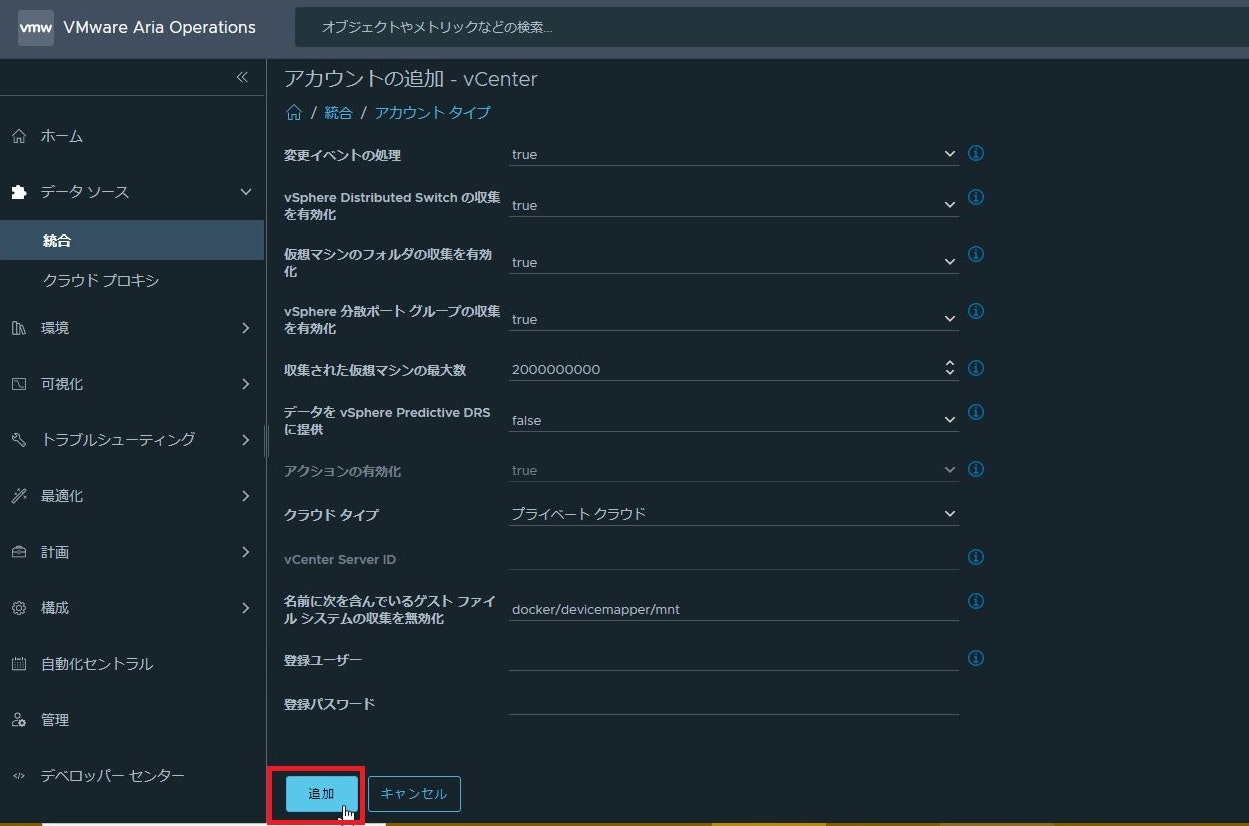Click the 登録パスワード input field
1249x826 pixels.
tap(733, 703)
